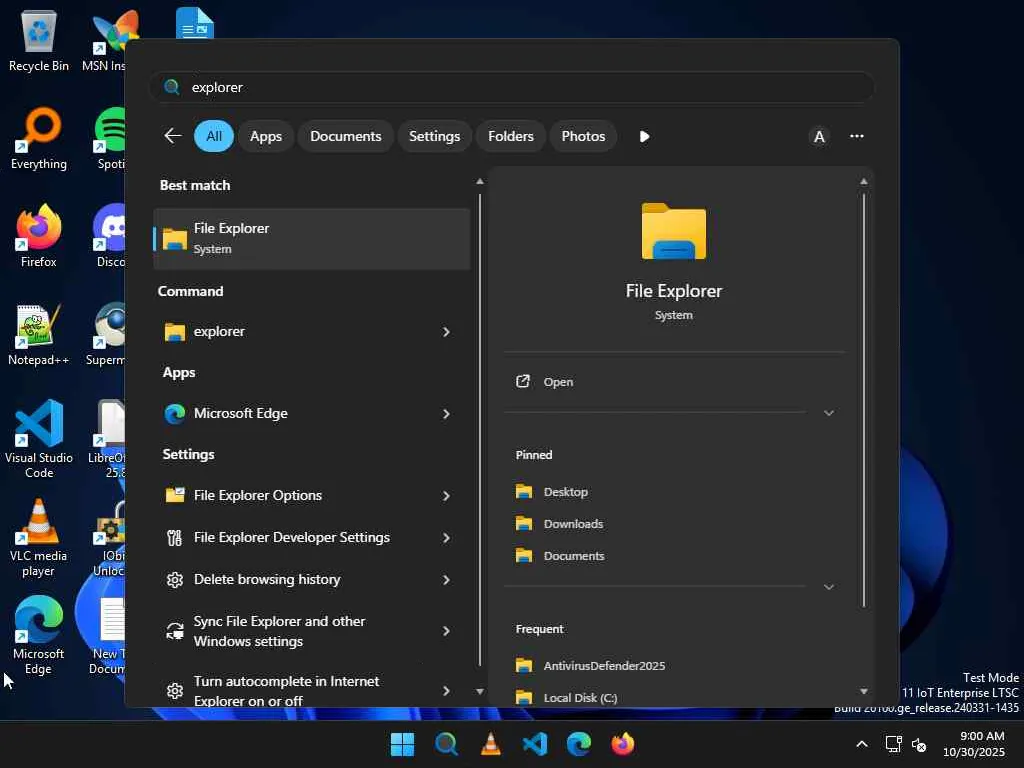Open VLC from the taskbar
Viewport: 1024px width, 768px height.
(x=490, y=744)
